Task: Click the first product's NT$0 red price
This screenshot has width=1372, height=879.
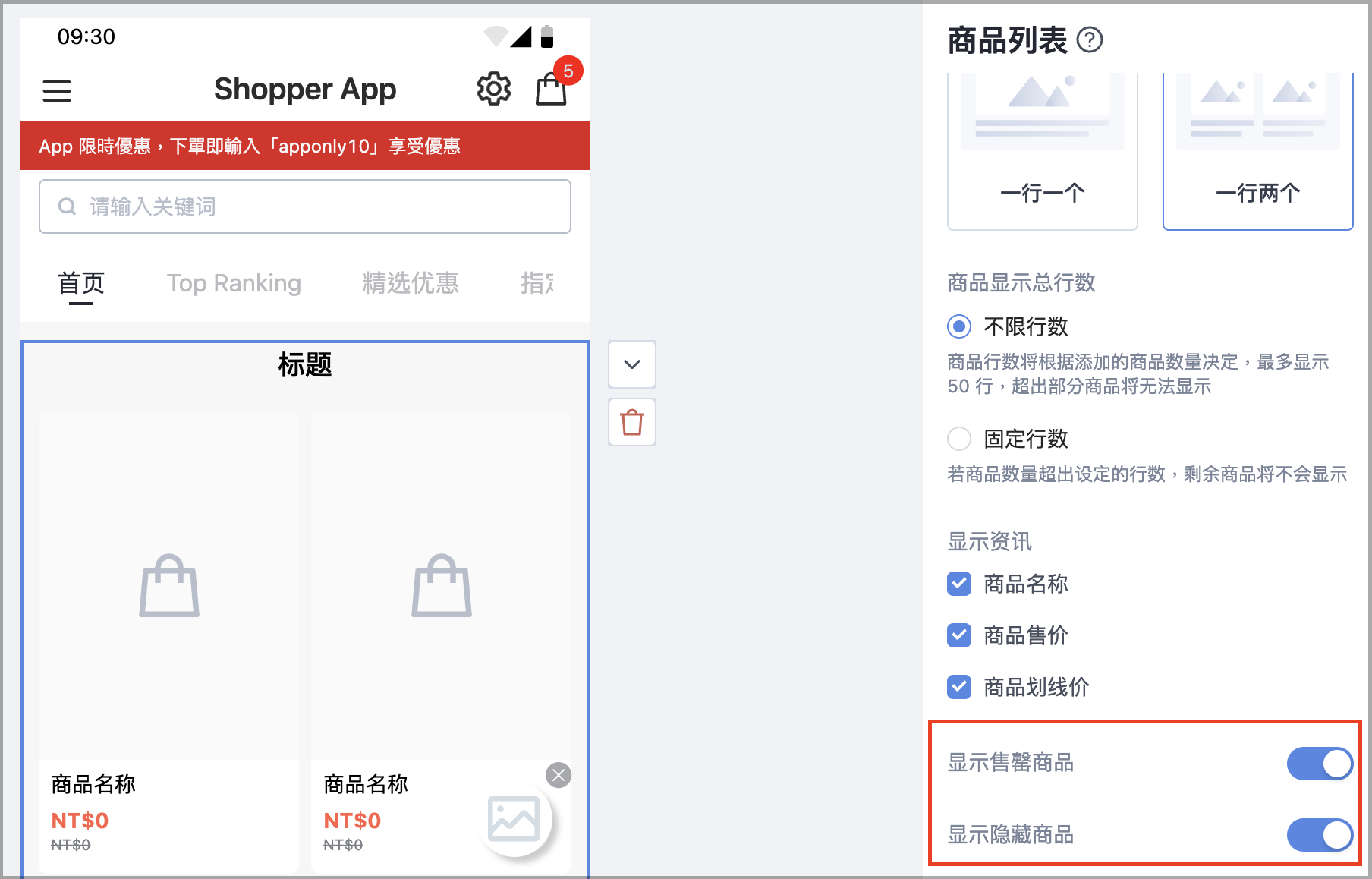Action: pos(80,821)
